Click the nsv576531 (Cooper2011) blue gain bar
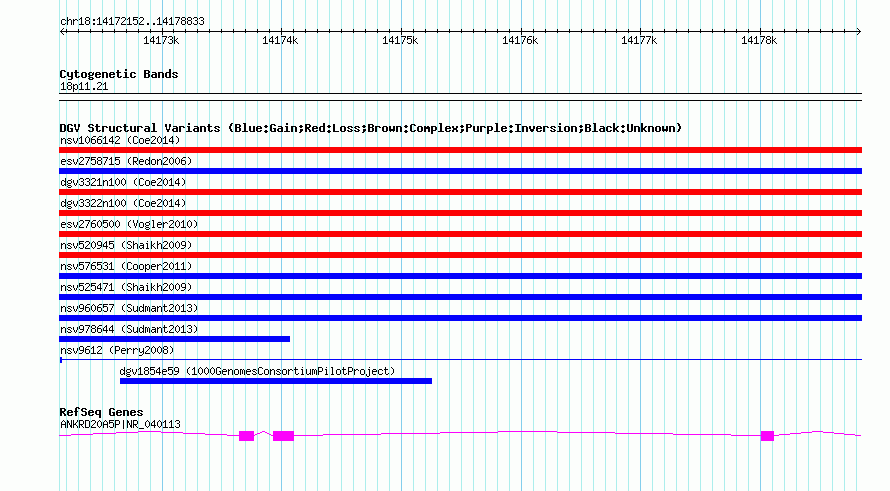 (460, 276)
